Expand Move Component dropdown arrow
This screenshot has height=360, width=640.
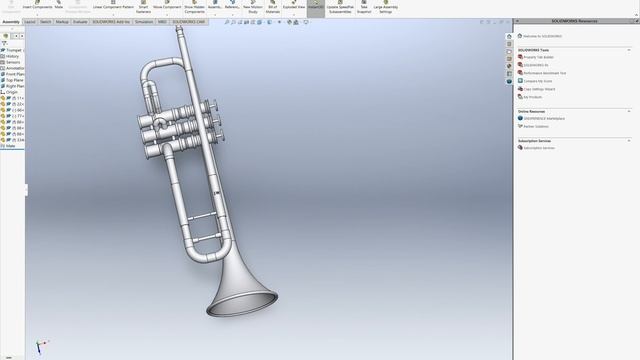pos(167,15)
